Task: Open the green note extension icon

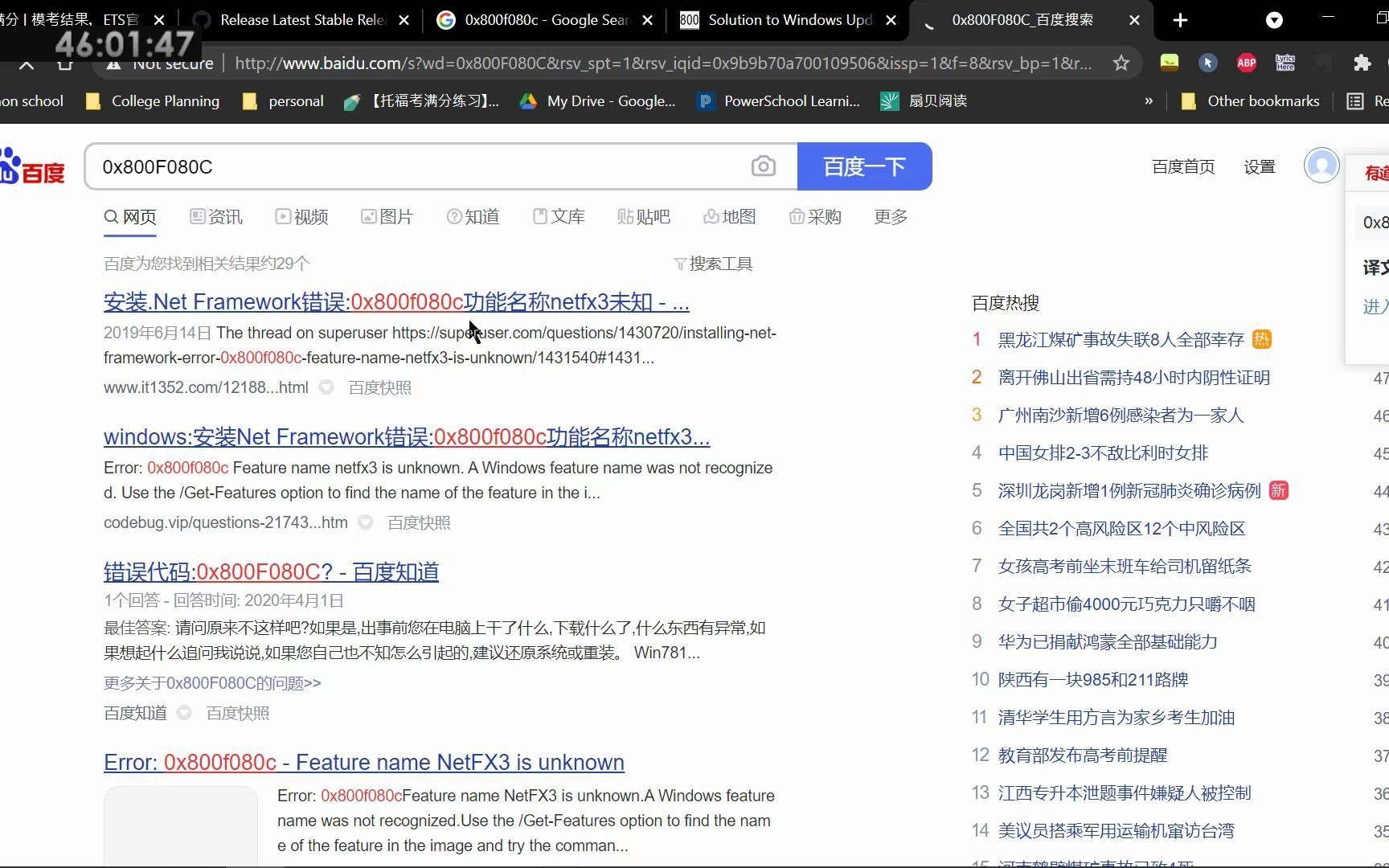Action: coord(1170,63)
